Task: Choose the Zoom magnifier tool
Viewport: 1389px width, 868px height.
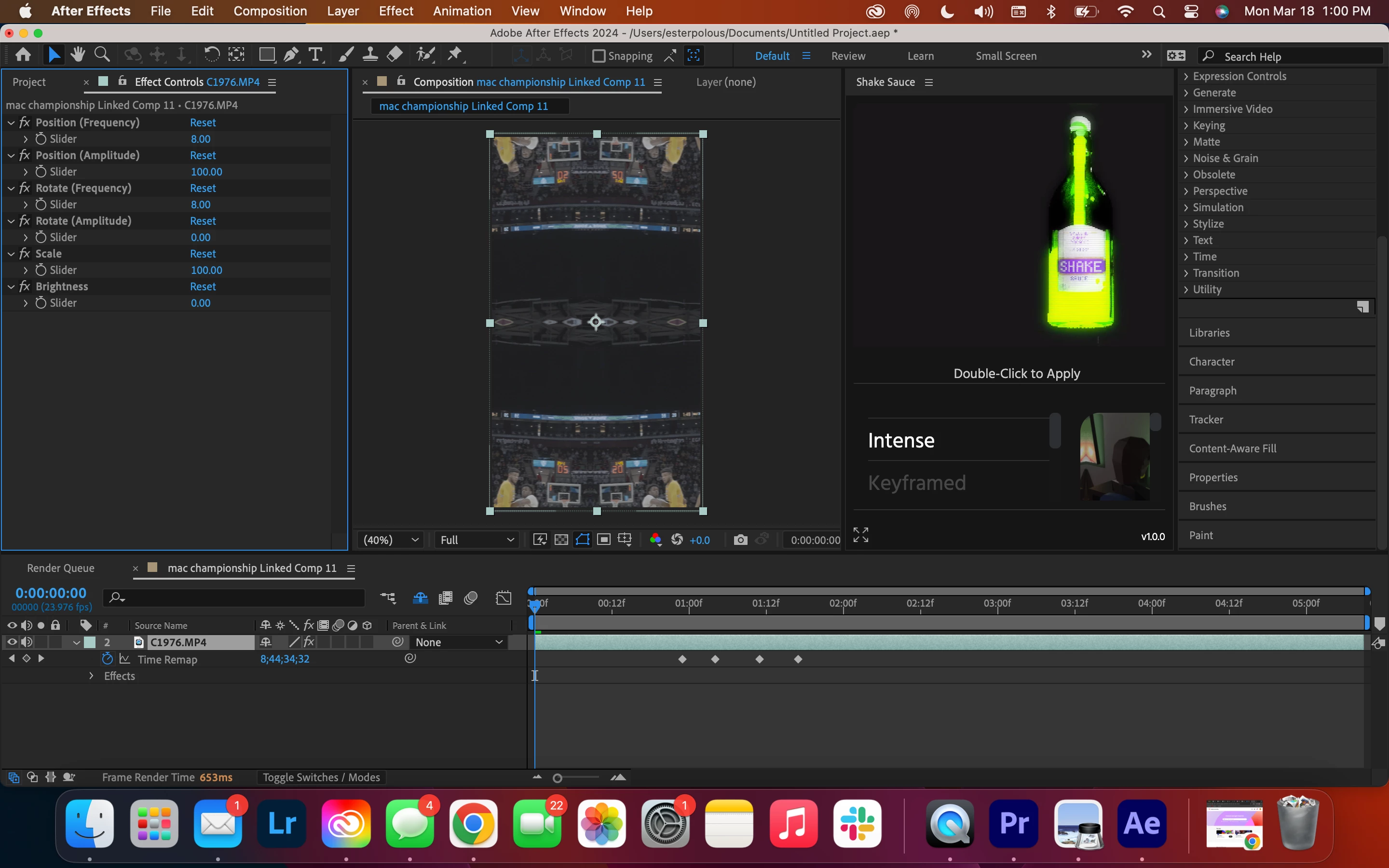Action: [102, 55]
